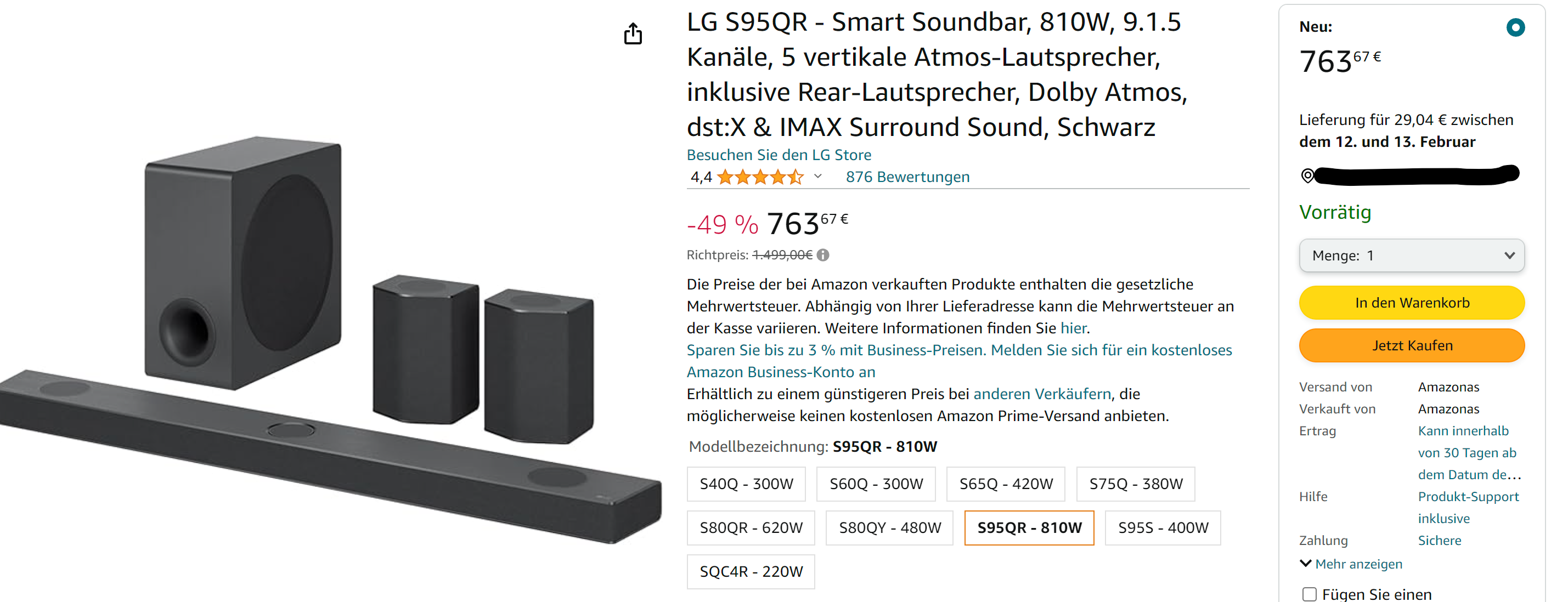This screenshot has height=602, width=1568.
Task: Choose the S80QR - 620W variant
Action: (751, 528)
